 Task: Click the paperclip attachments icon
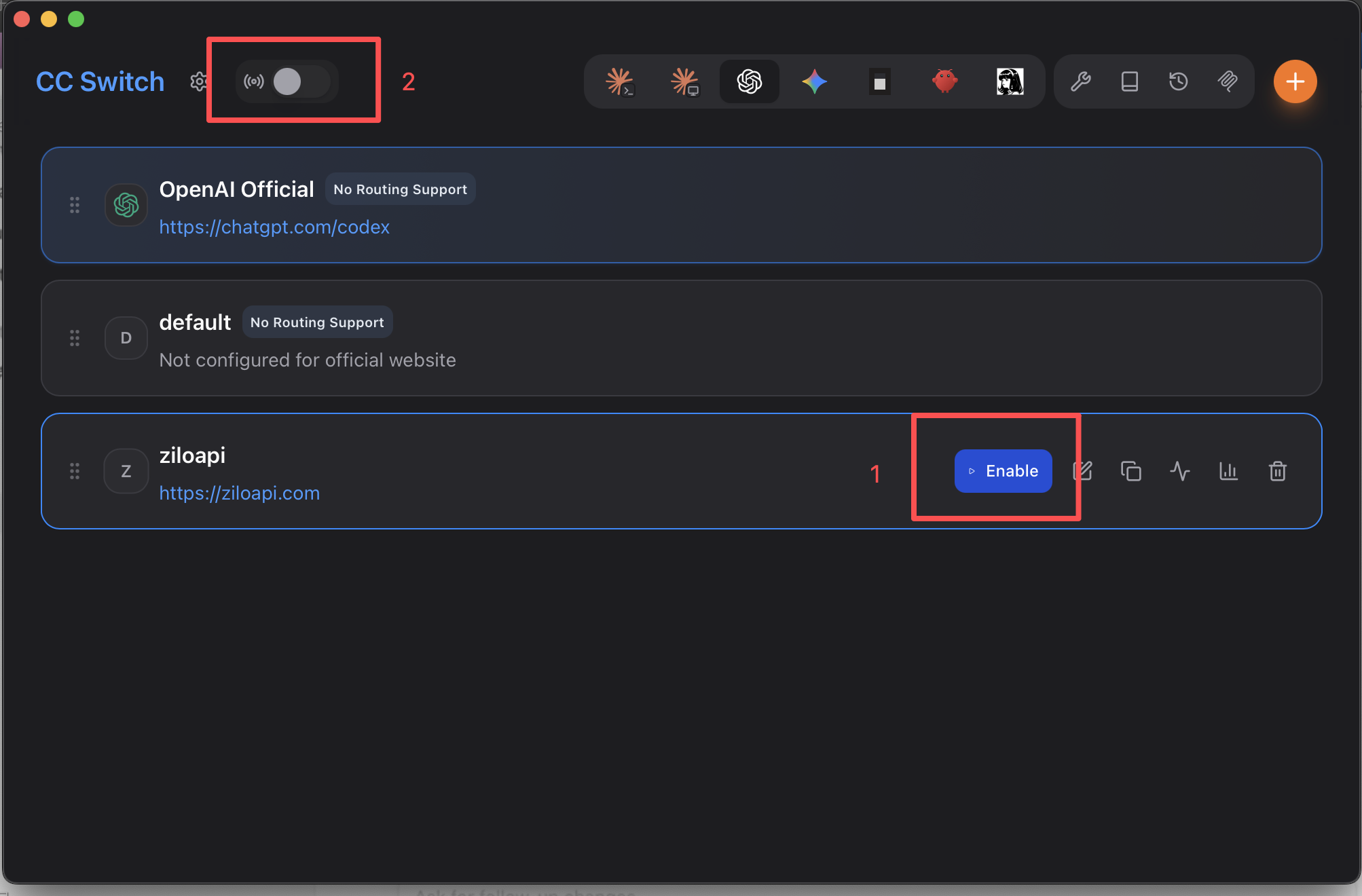[x=1228, y=81]
